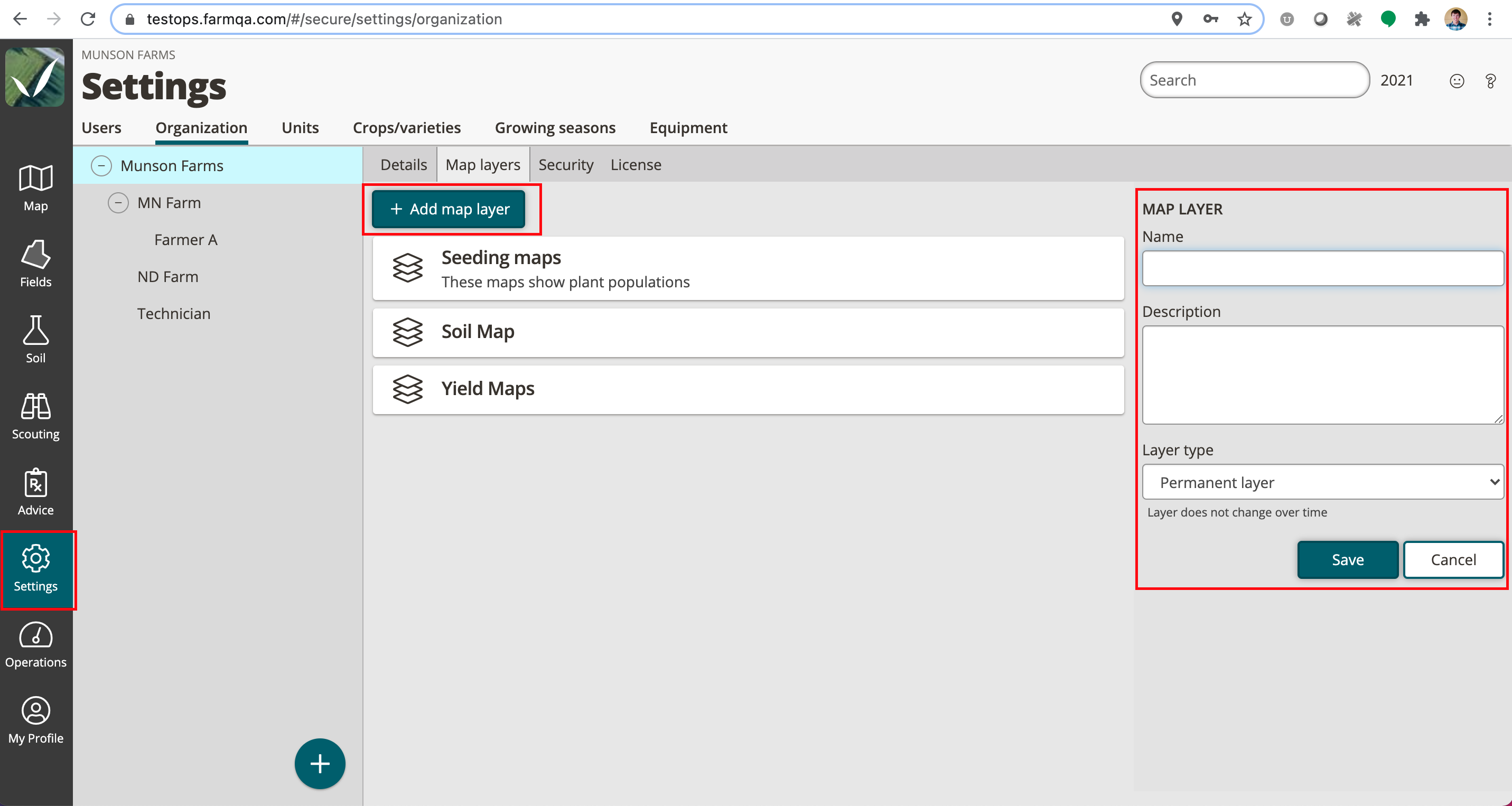Viewport: 1512px width, 806px height.
Task: Go back with browser back arrow
Action: point(20,20)
